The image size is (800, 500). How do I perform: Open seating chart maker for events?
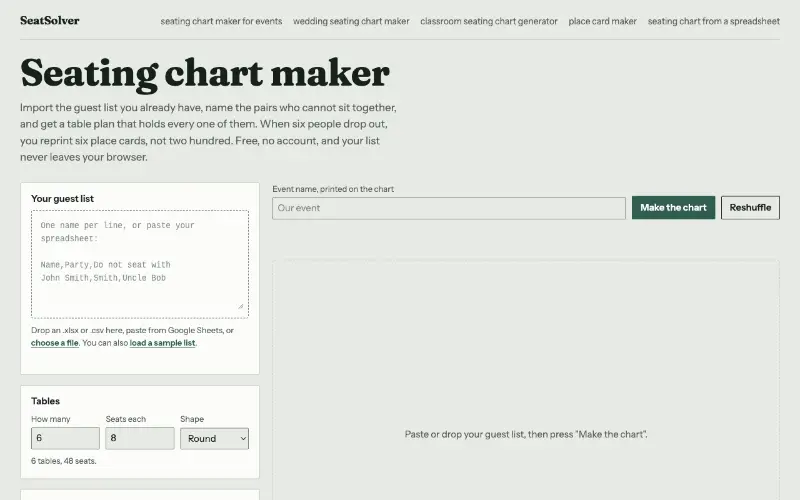[221, 21]
